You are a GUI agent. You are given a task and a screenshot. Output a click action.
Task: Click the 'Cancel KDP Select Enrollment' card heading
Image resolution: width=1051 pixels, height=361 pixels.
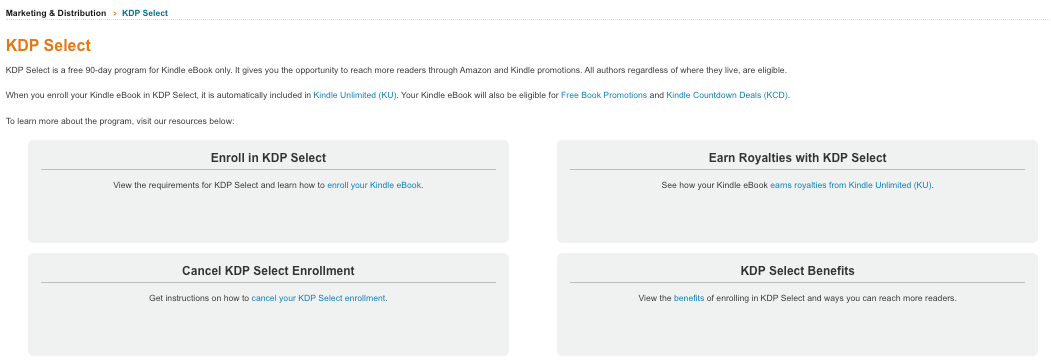tap(268, 271)
